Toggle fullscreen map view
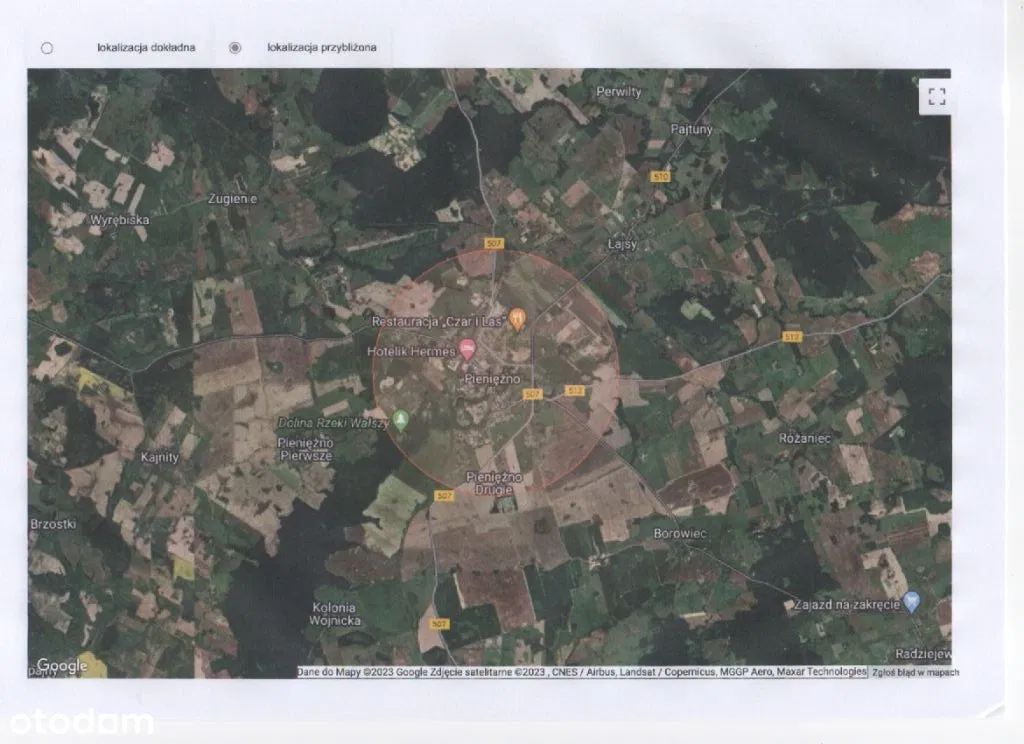Viewport: 1024px width, 744px height. pyautogui.click(x=936, y=97)
